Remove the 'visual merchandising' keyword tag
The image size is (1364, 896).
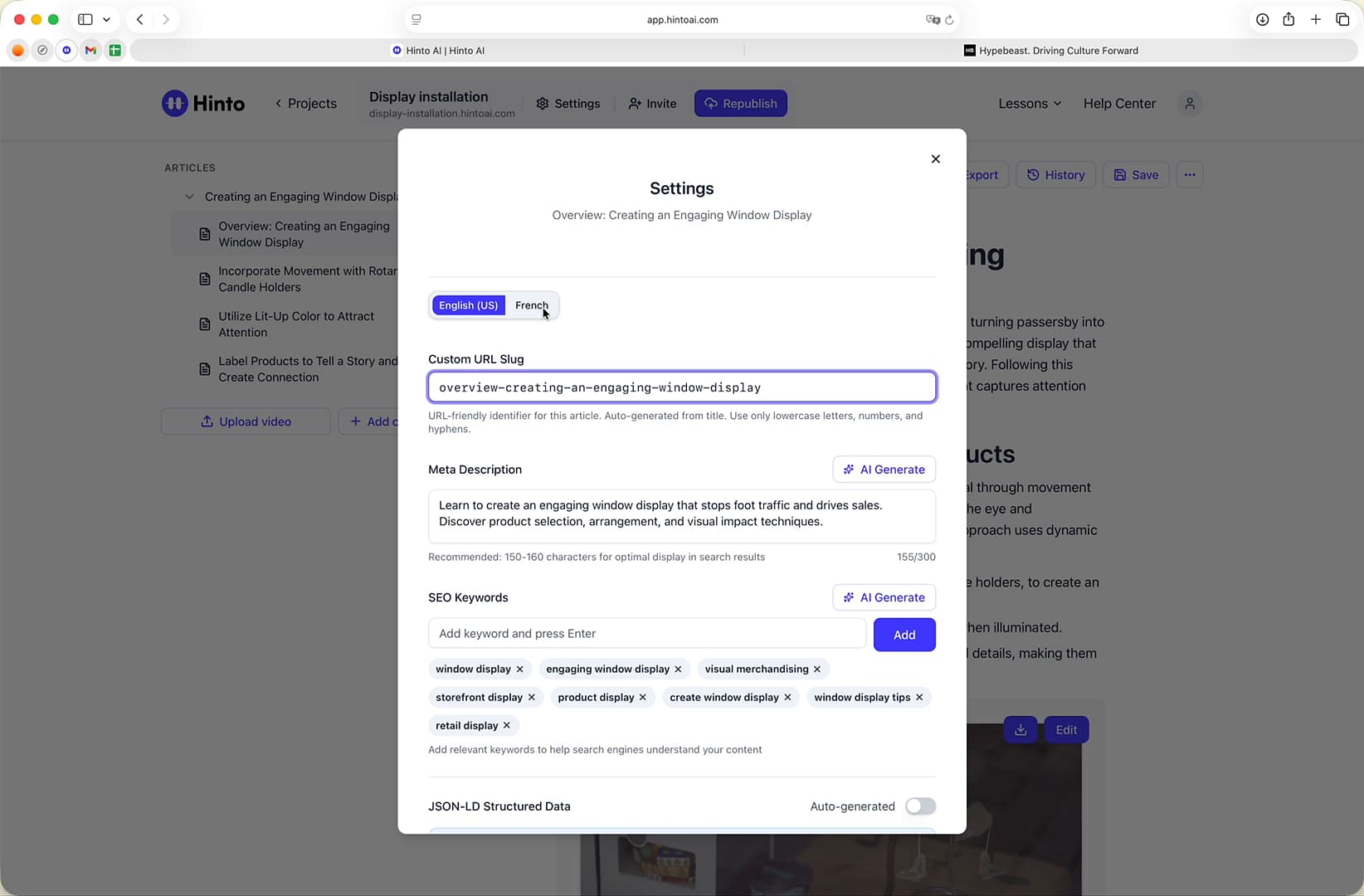tap(817, 670)
